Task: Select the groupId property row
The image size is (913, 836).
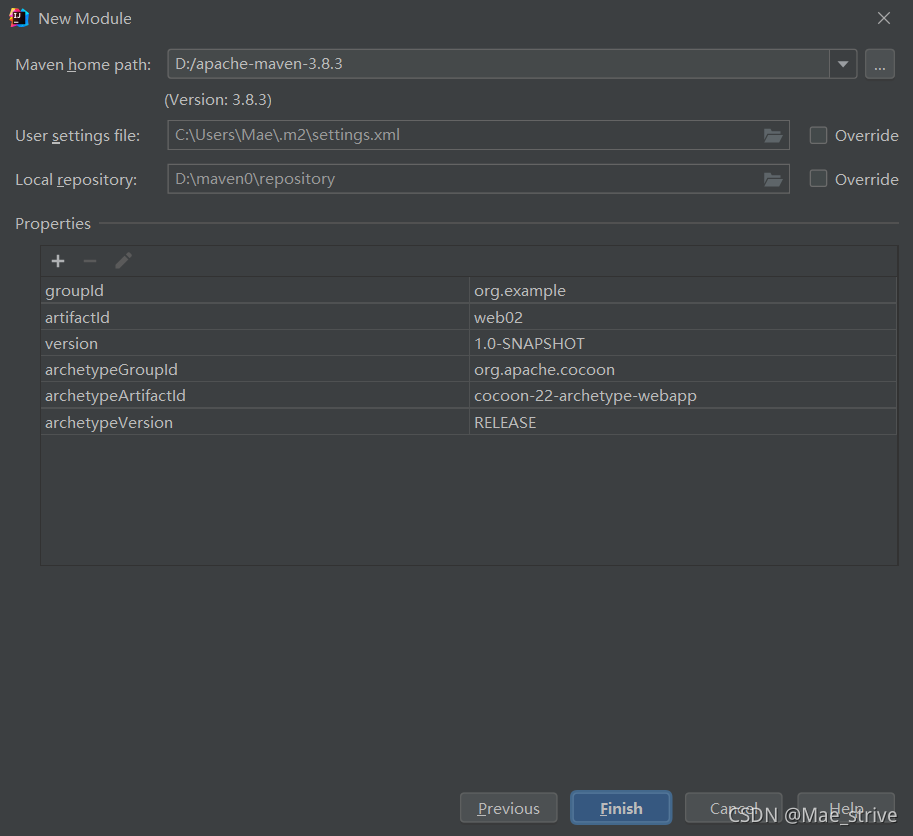Action: [x=469, y=291]
